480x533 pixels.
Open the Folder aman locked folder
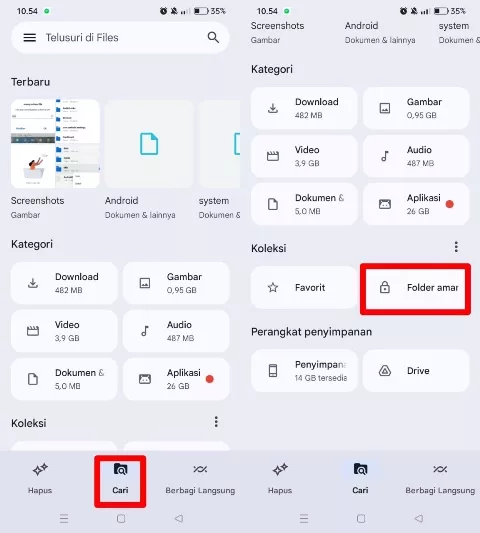pos(415,288)
